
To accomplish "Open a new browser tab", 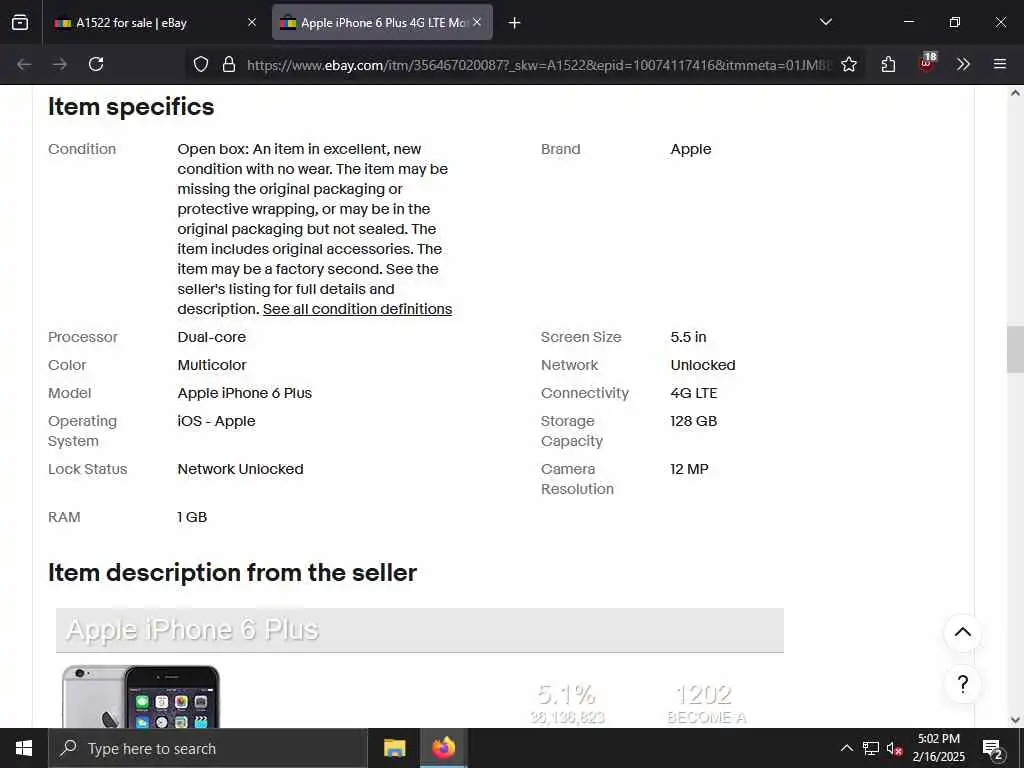I will (x=515, y=23).
